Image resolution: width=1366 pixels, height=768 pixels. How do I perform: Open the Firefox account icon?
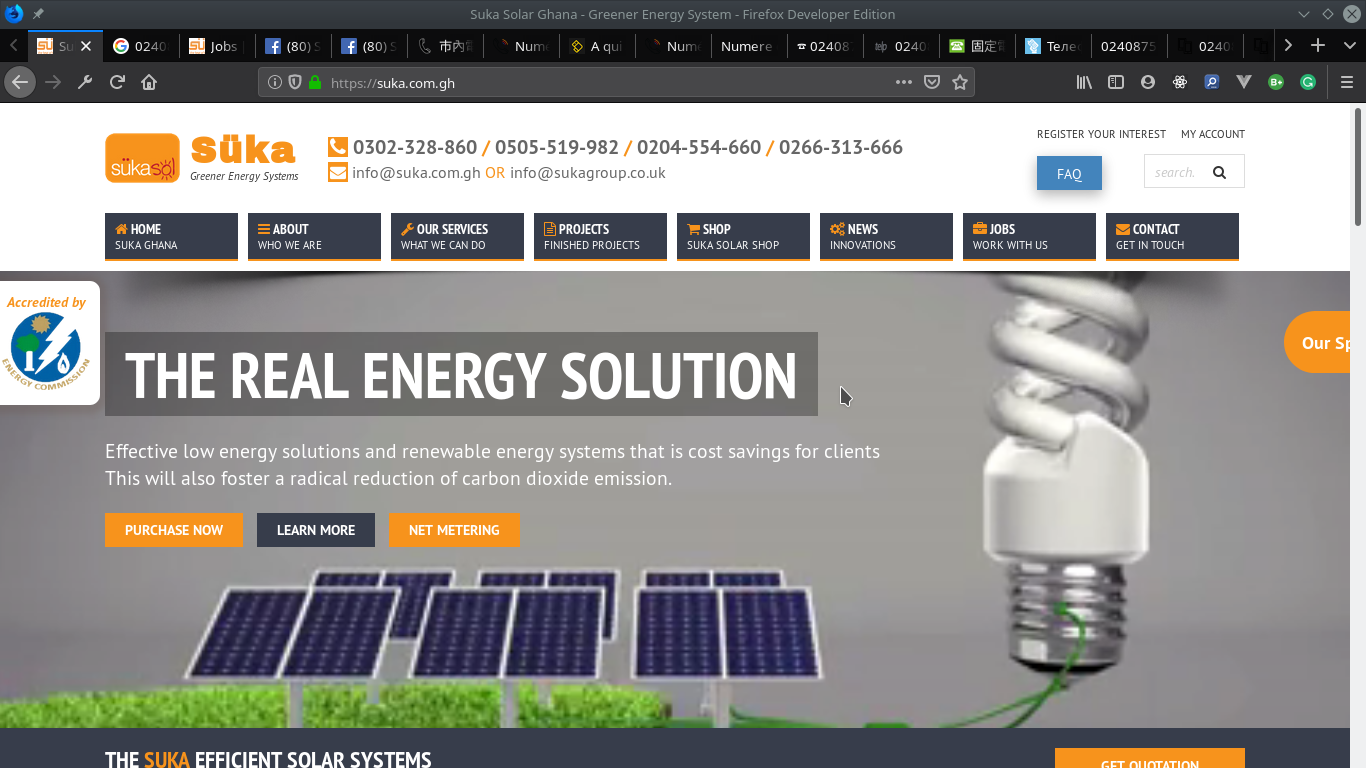(1148, 82)
